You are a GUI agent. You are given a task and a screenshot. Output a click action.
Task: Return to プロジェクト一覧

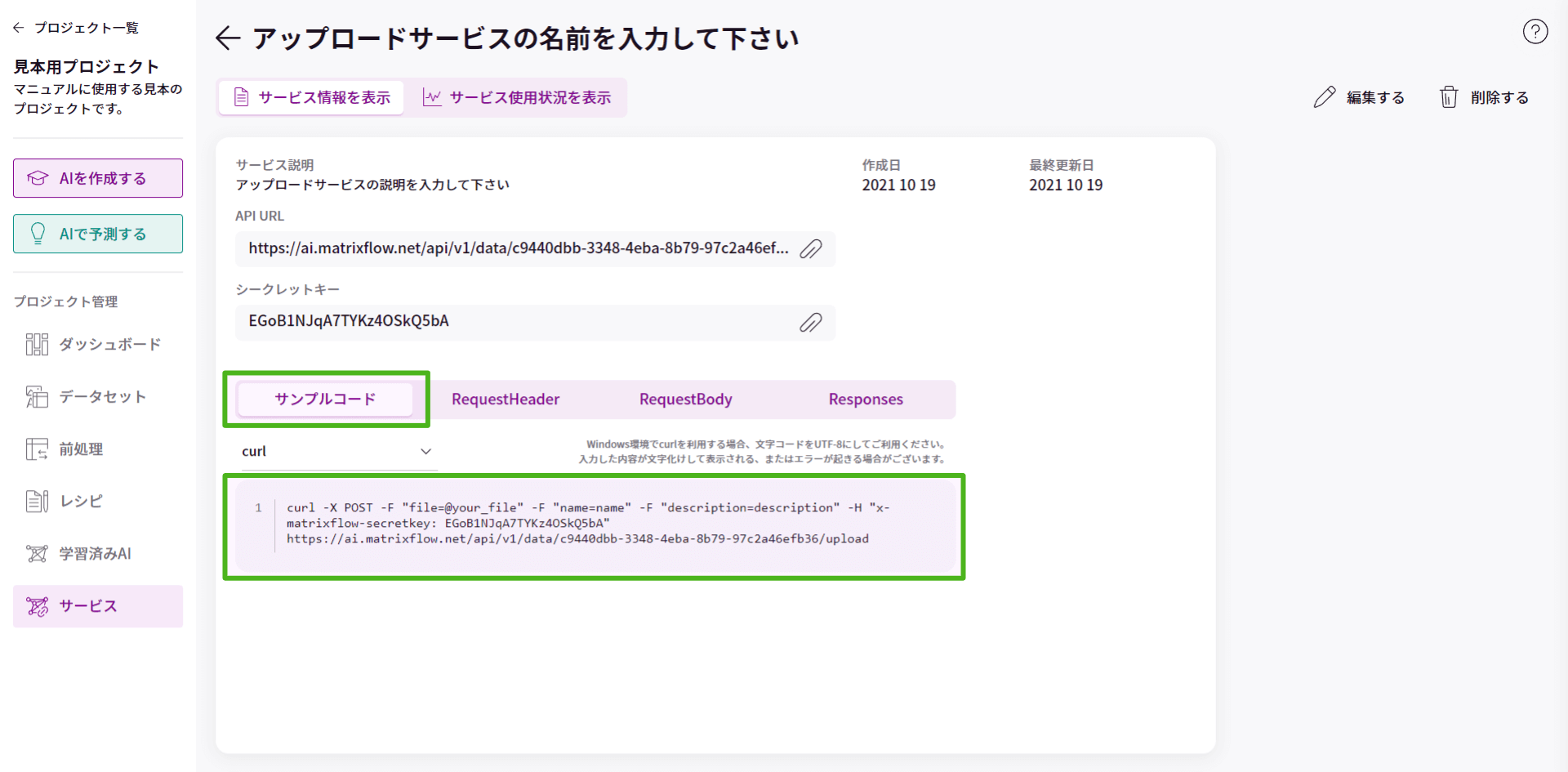point(76,28)
